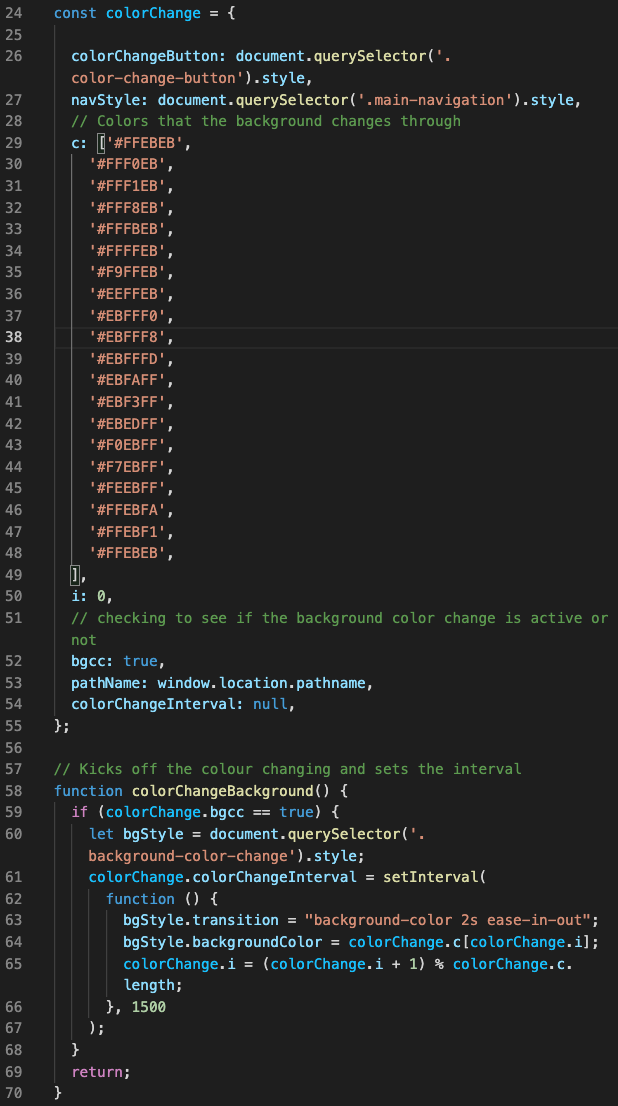Click the '#EBEDFF' color string

tap(131, 423)
